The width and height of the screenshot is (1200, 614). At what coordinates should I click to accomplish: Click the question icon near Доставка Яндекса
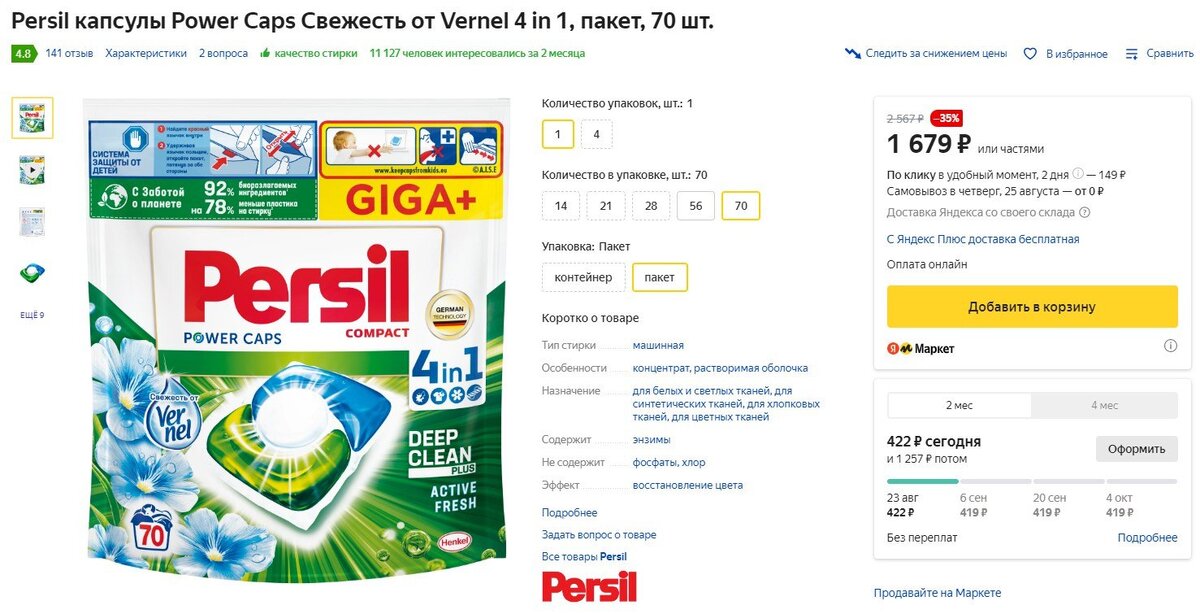1085,212
